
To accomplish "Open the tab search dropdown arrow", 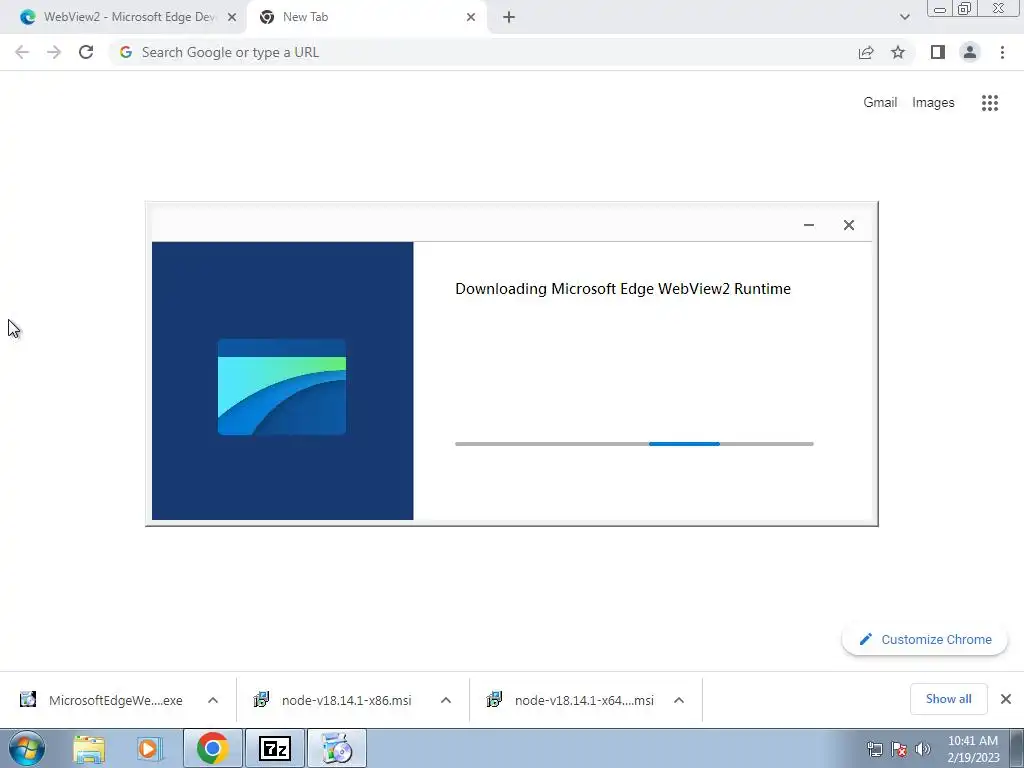I will (x=904, y=17).
